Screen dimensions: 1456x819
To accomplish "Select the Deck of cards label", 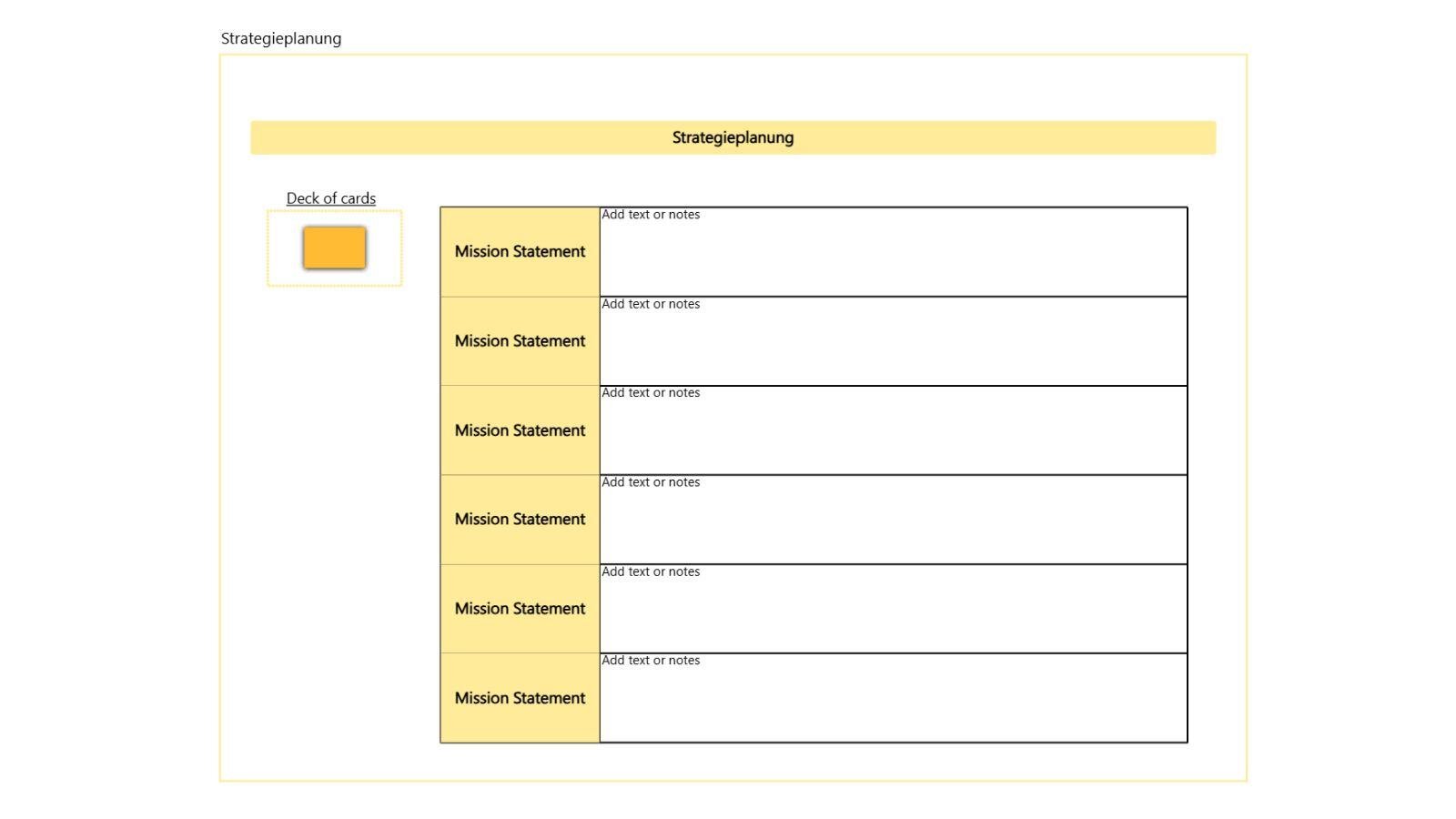I will pos(330,198).
